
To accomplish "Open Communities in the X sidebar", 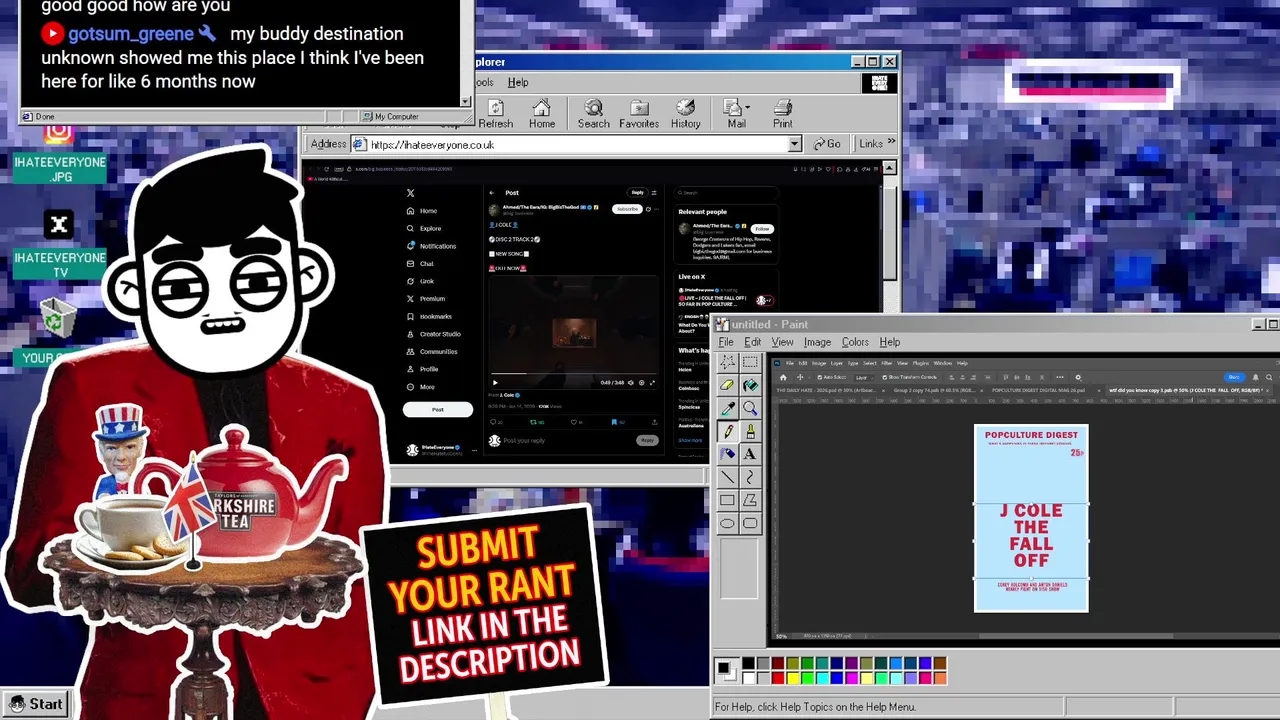I will pyautogui.click(x=432, y=351).
